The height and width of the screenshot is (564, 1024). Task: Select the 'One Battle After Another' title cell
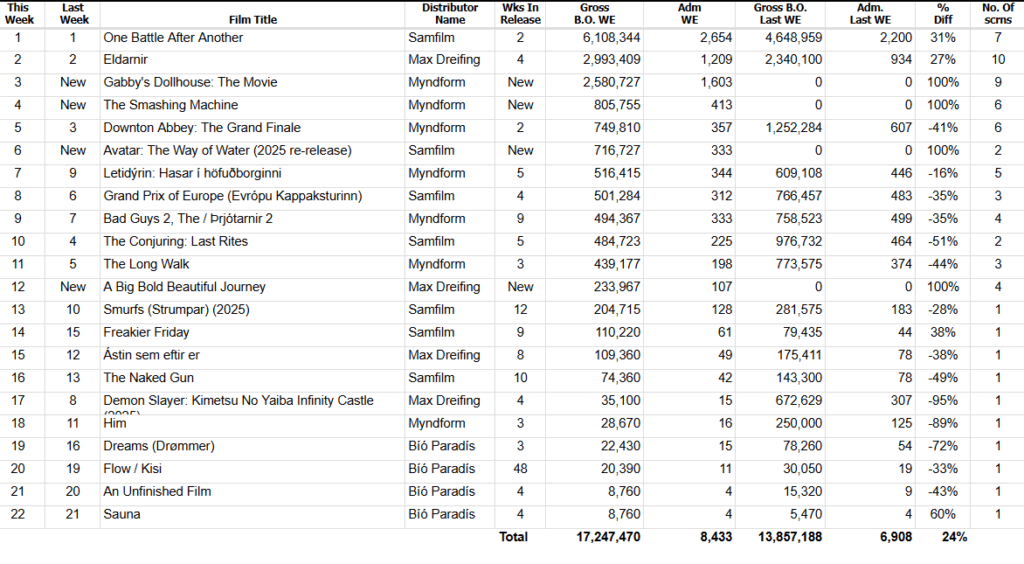tap(174, 37)
